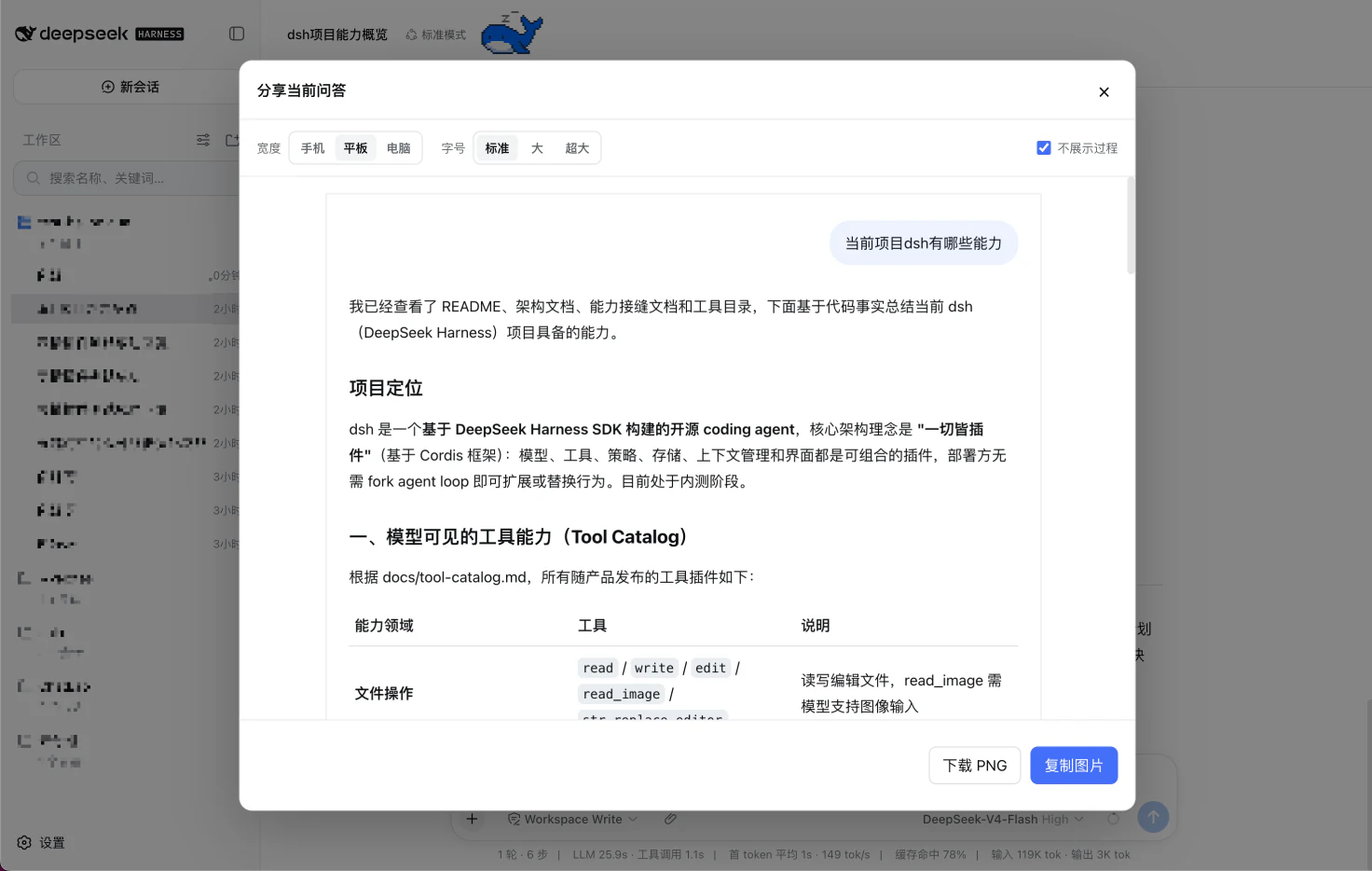Choose 超大 font size
The image size is (1372, 871).
pos(577,148)
